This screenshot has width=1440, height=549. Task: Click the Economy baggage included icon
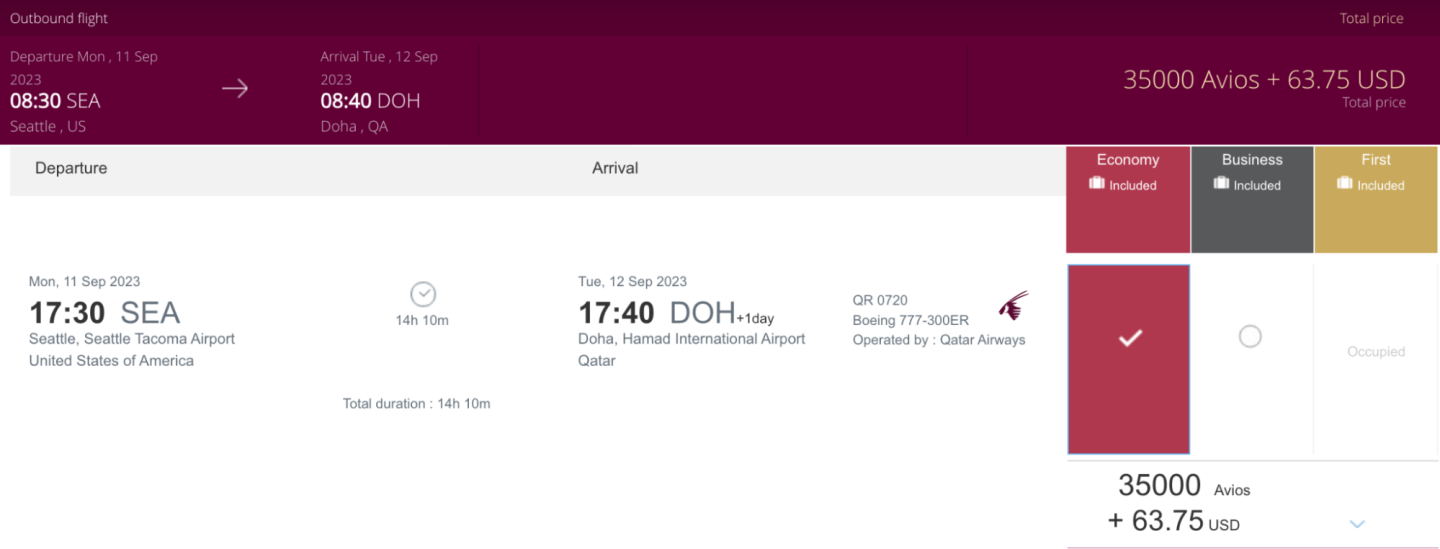pos(1097,184)
